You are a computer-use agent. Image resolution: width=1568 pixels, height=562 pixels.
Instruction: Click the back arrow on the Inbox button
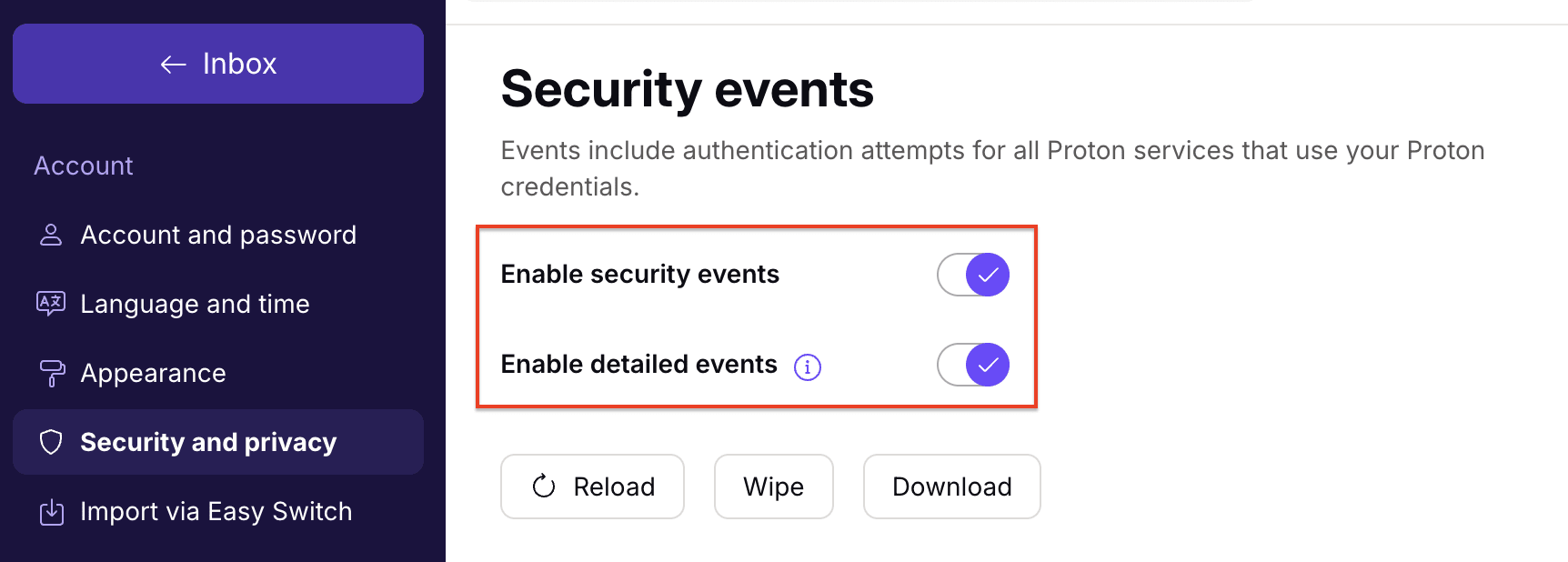(172, 64)
